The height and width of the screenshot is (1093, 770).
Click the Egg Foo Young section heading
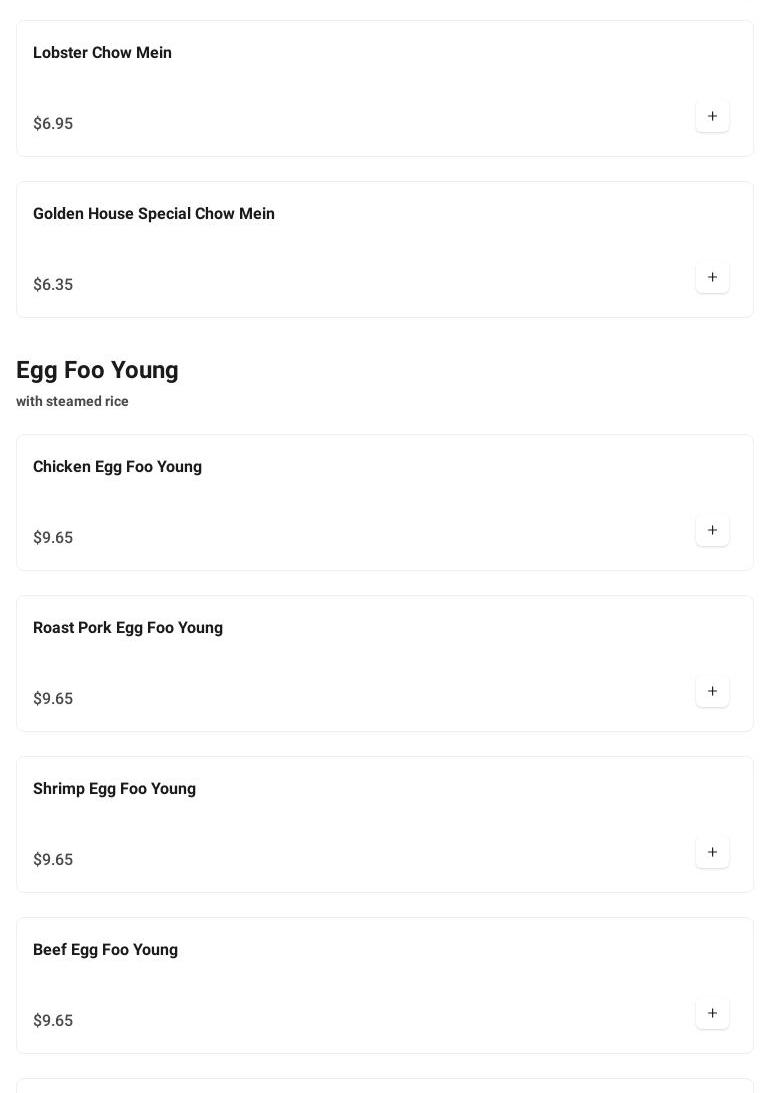pos(97,370)
